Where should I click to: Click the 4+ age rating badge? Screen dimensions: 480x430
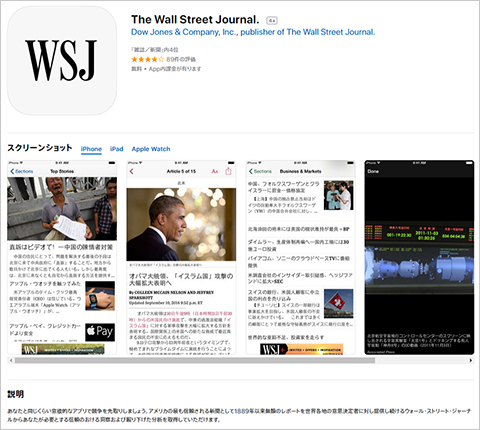tap(272, 21)
